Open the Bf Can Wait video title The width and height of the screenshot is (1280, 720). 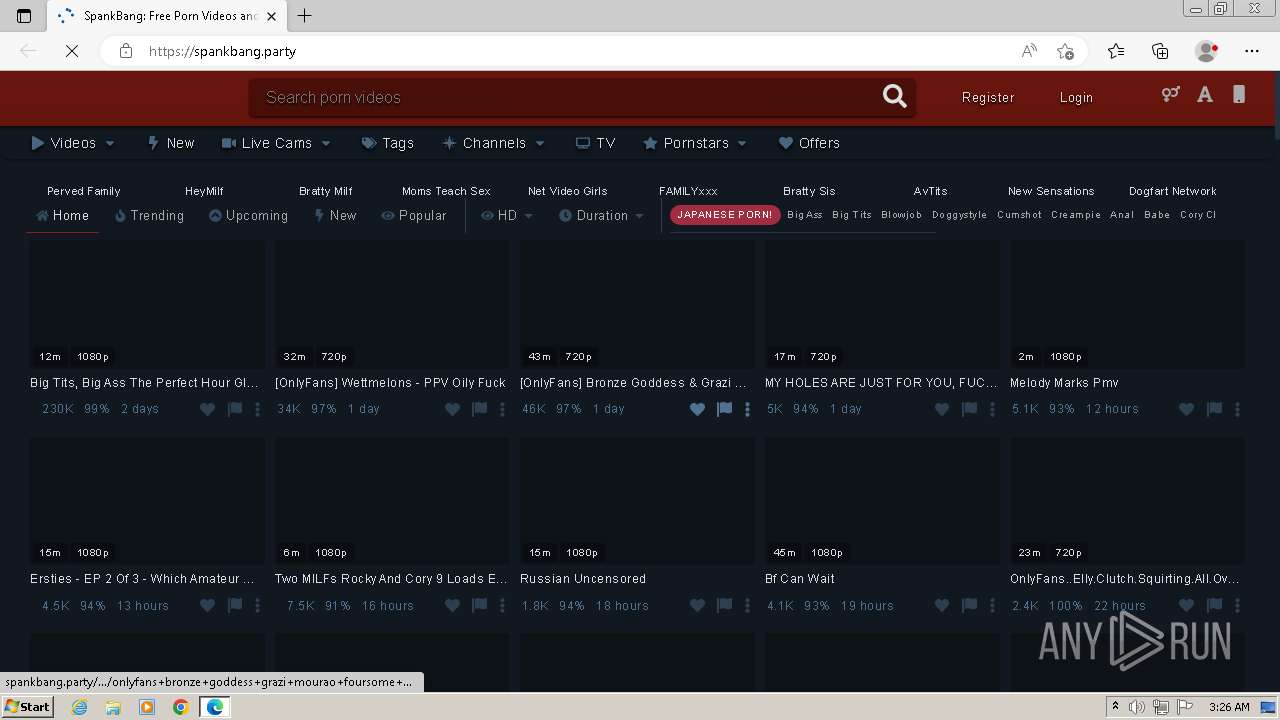tap(799, 579)
